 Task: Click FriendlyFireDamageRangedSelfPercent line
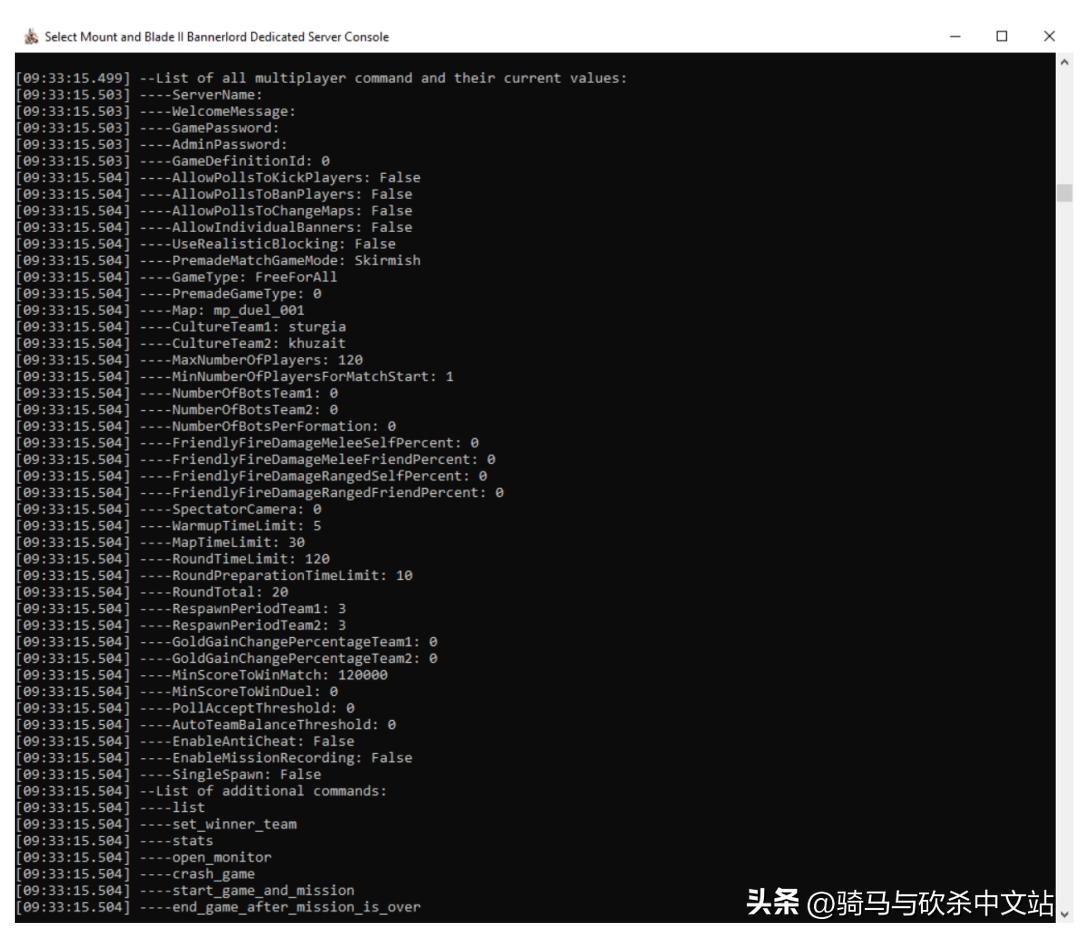[x=251, y=476]
